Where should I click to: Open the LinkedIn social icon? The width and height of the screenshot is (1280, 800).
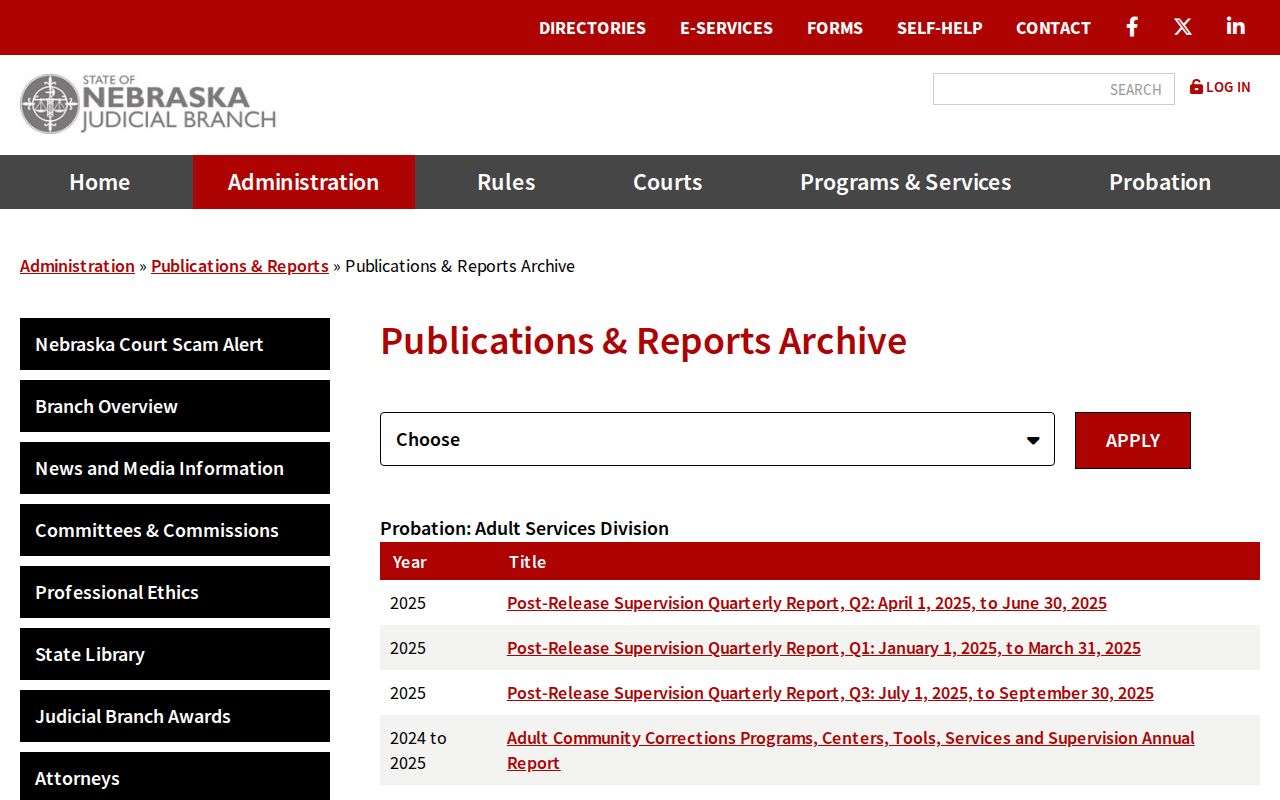pos(1236,27)
